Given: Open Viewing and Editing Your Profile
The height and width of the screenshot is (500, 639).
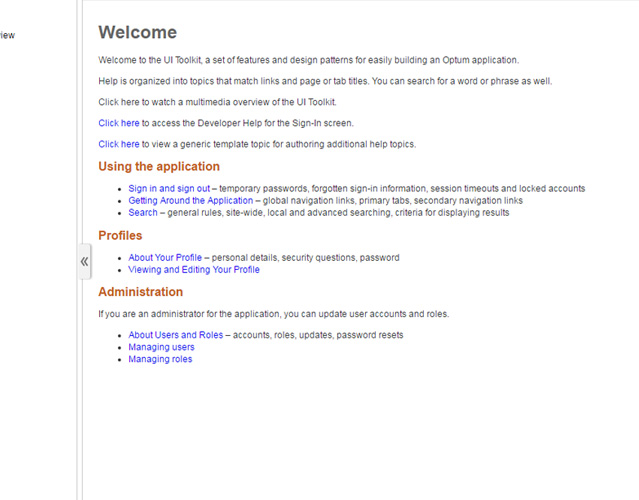Looking at the screenshot, I should (x=194, y=269).
